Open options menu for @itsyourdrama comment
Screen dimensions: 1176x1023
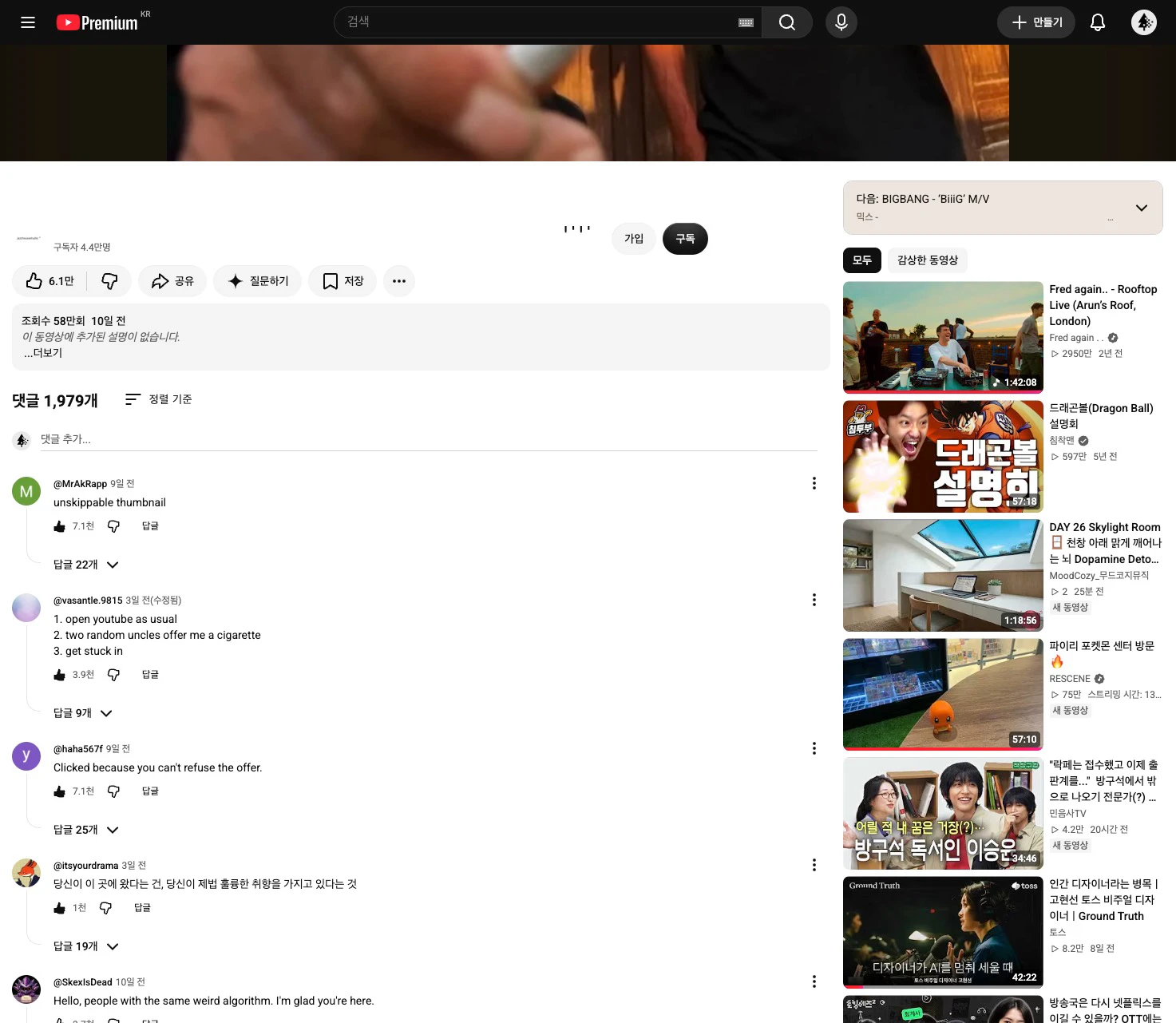point(814,865)
